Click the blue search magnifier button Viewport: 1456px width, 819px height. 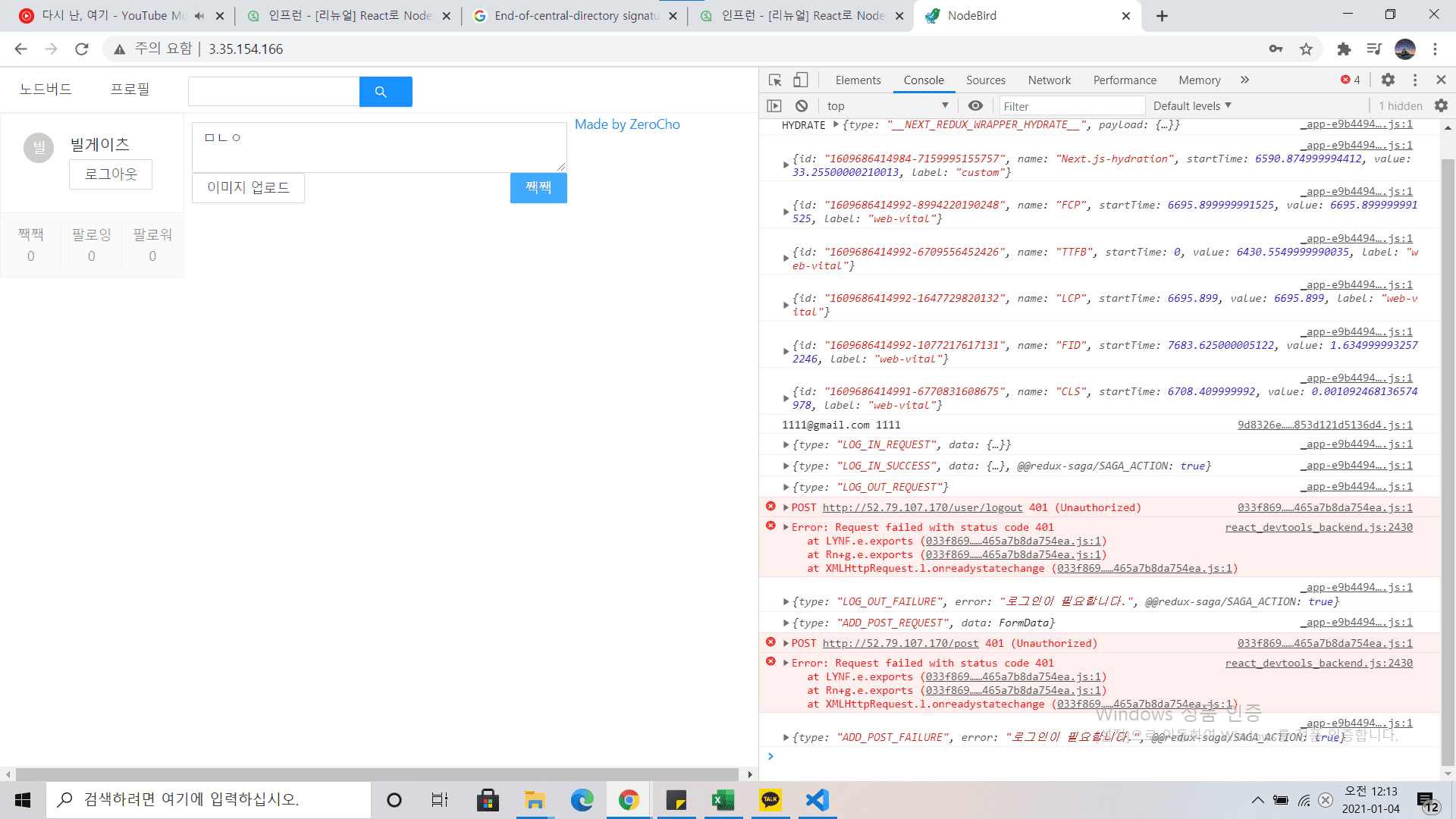[385, 92]
